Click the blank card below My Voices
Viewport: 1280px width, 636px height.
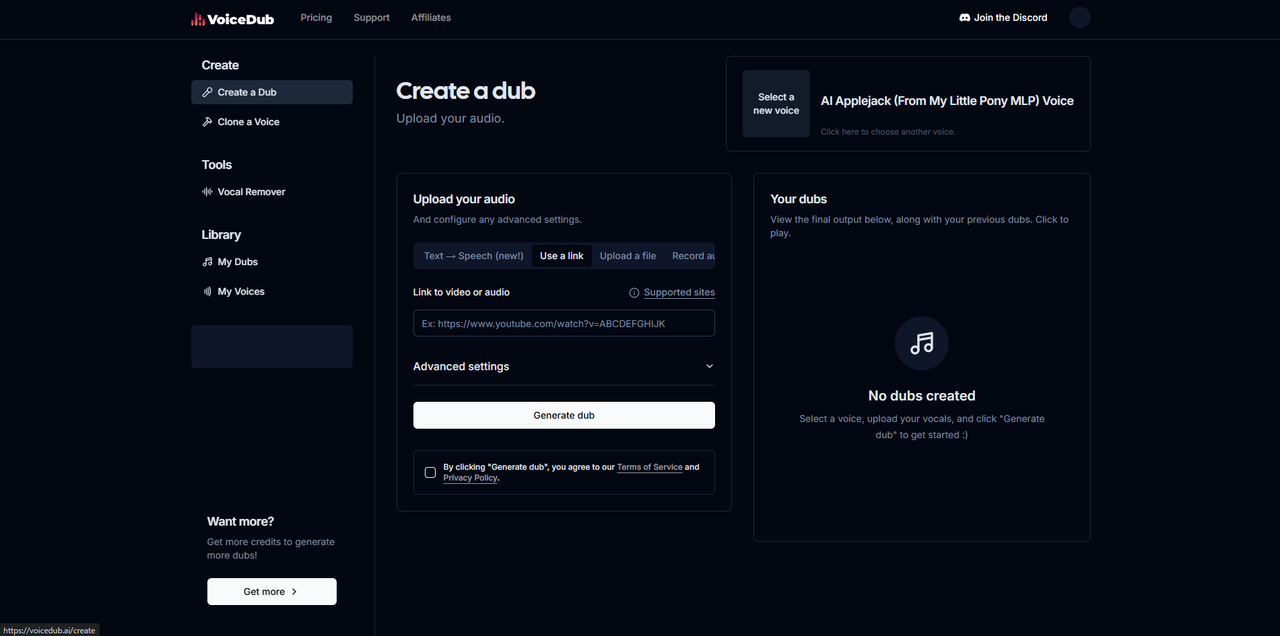click(272, 346)
